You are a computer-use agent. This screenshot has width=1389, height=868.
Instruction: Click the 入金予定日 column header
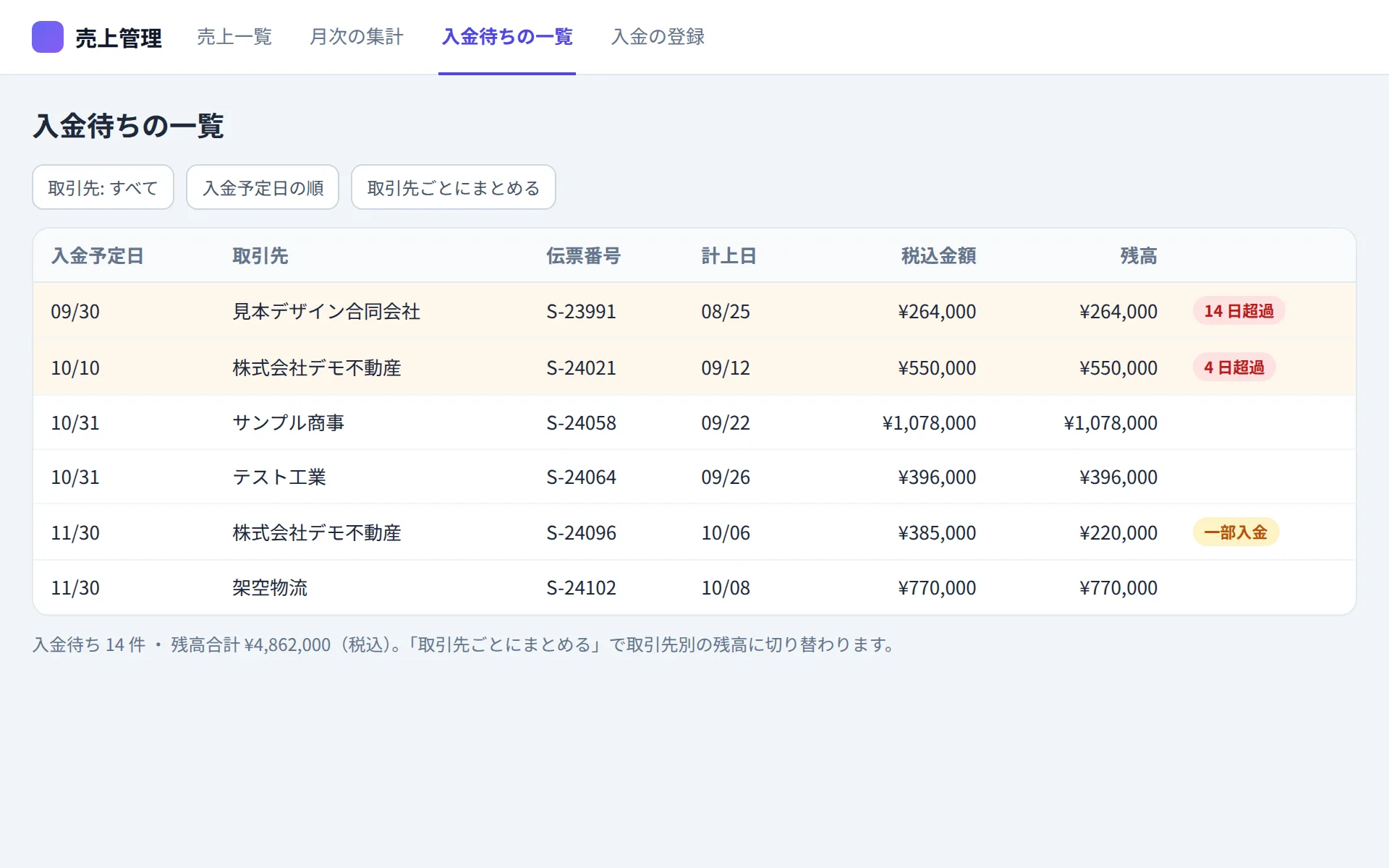point(98,256)
